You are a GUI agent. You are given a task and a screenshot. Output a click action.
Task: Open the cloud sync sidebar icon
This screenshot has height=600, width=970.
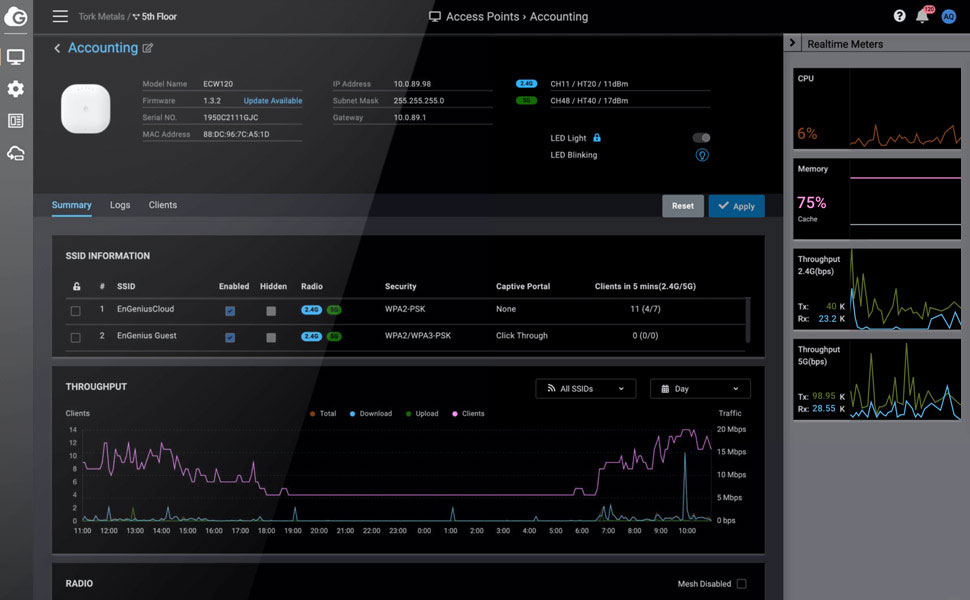point(15,153)
